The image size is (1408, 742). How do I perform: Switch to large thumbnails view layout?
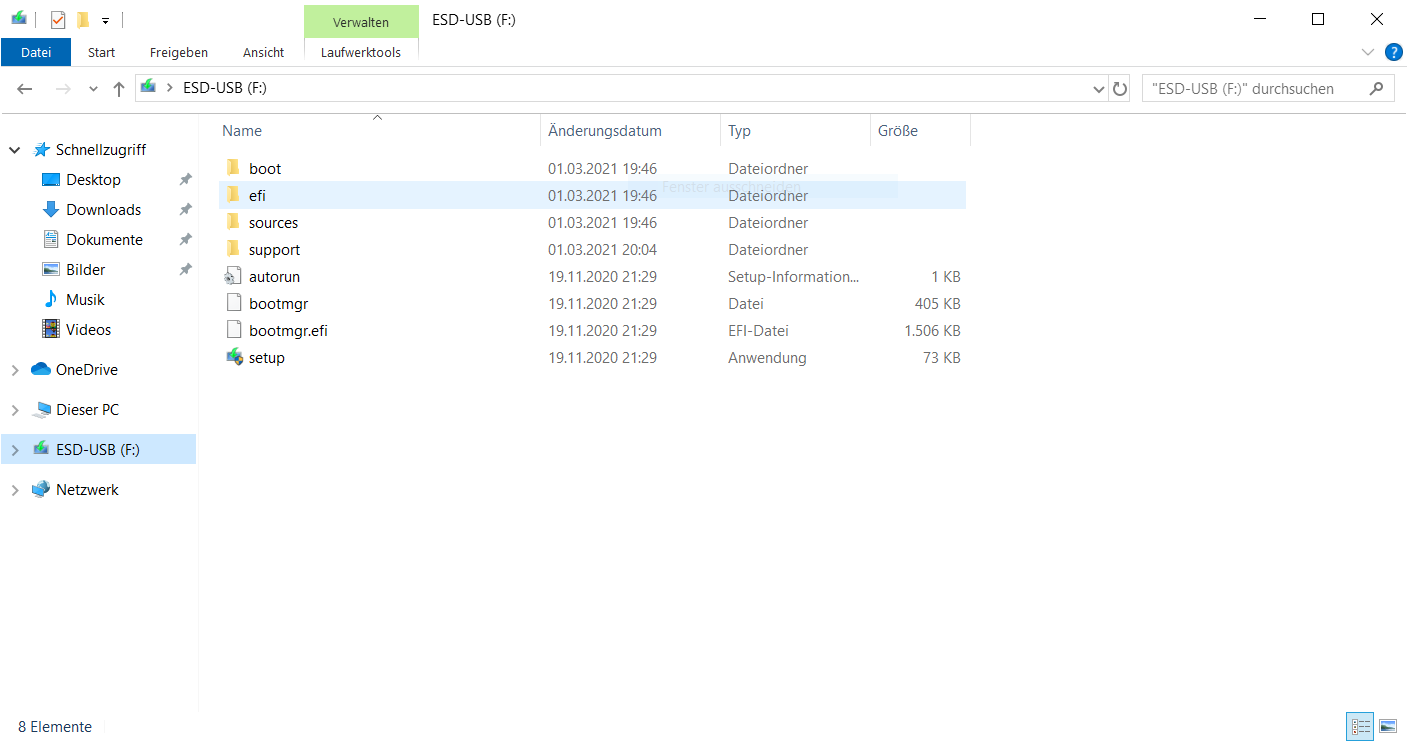click(x=1388, y=727)
